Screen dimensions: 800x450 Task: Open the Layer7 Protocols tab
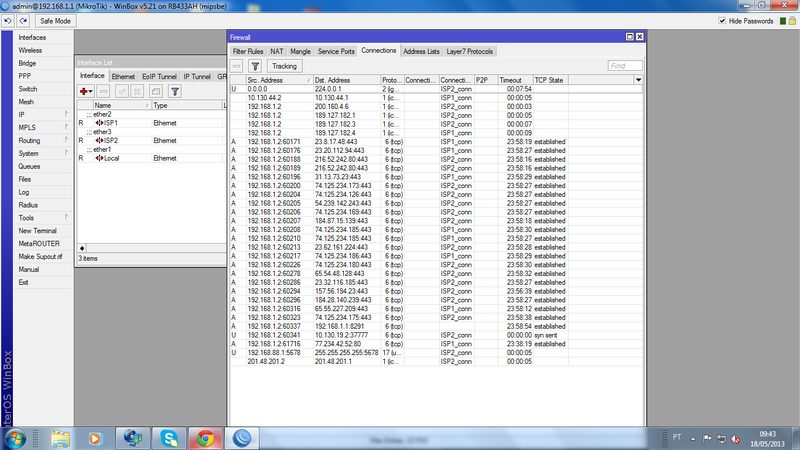click(469, 52)
